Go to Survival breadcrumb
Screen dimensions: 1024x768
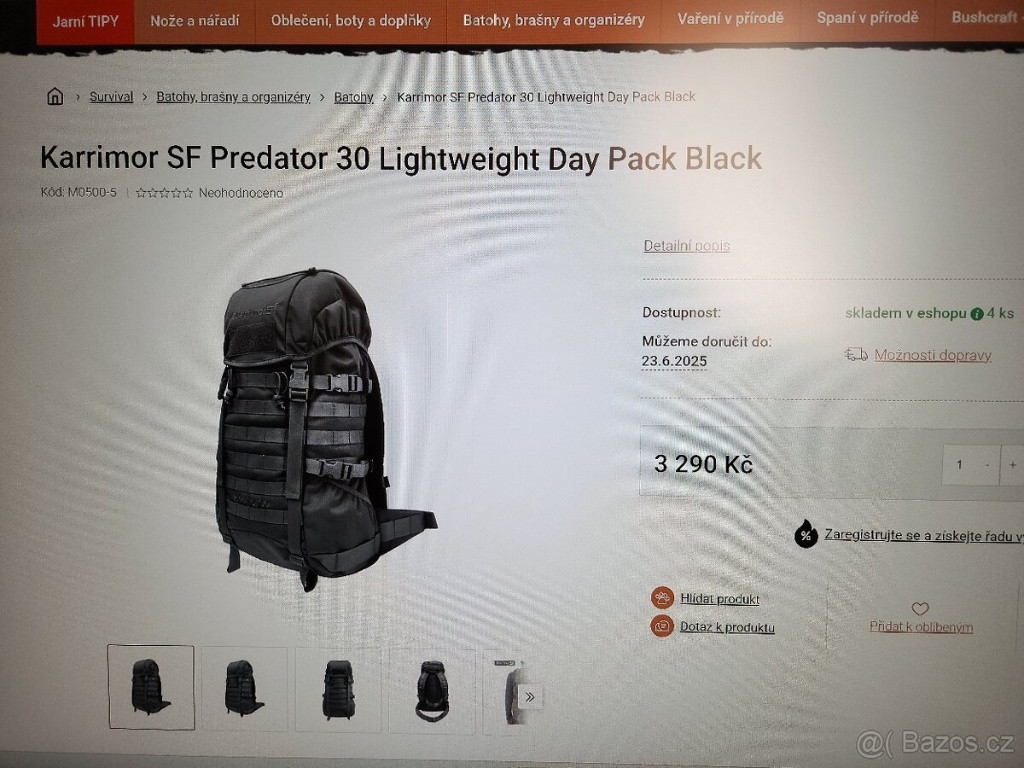(x=111, y=97)
